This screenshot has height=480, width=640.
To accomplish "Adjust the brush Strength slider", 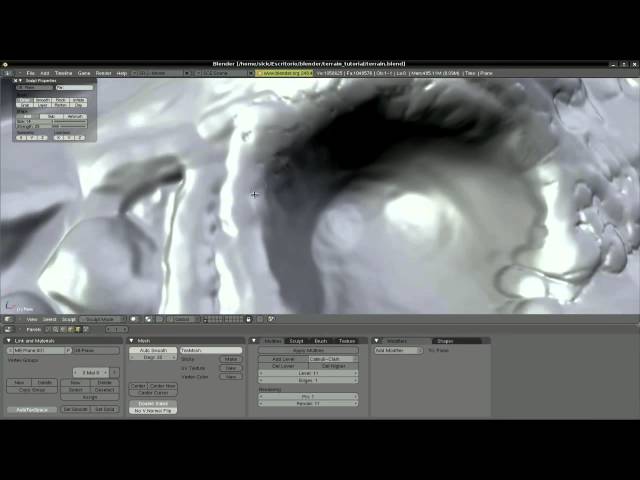I will (x=51, y=127).
